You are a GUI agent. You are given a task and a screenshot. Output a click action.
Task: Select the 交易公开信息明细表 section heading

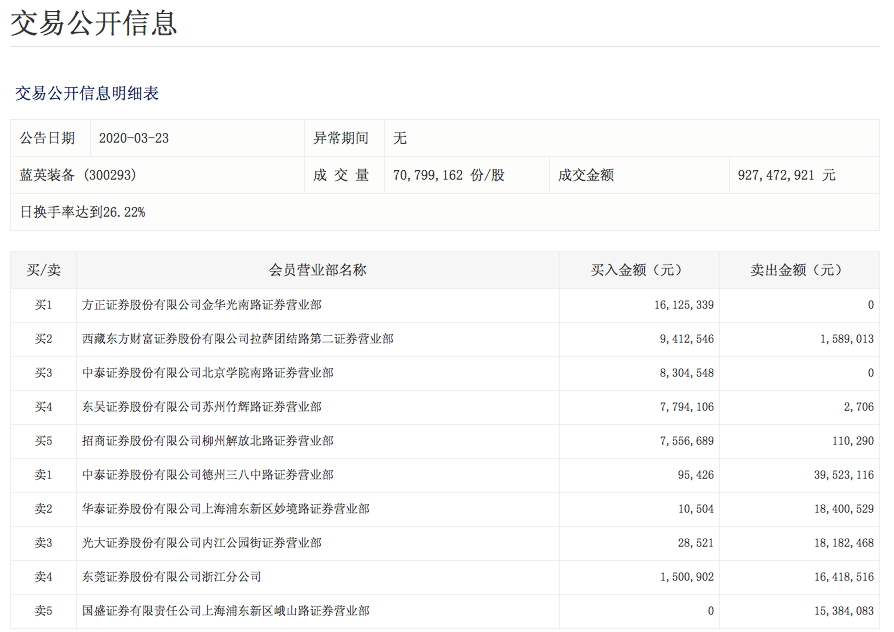pyautogui.click(x=87, y=93)
